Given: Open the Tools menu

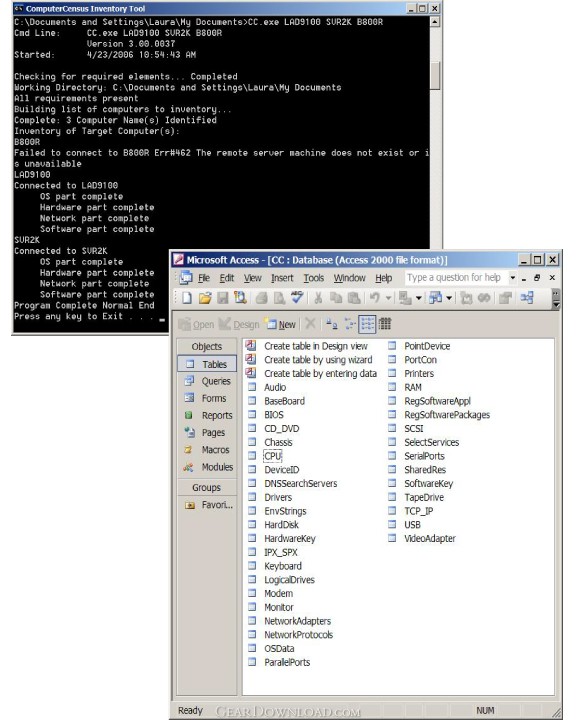Looking at the screenshot, I should click(314, 278).
